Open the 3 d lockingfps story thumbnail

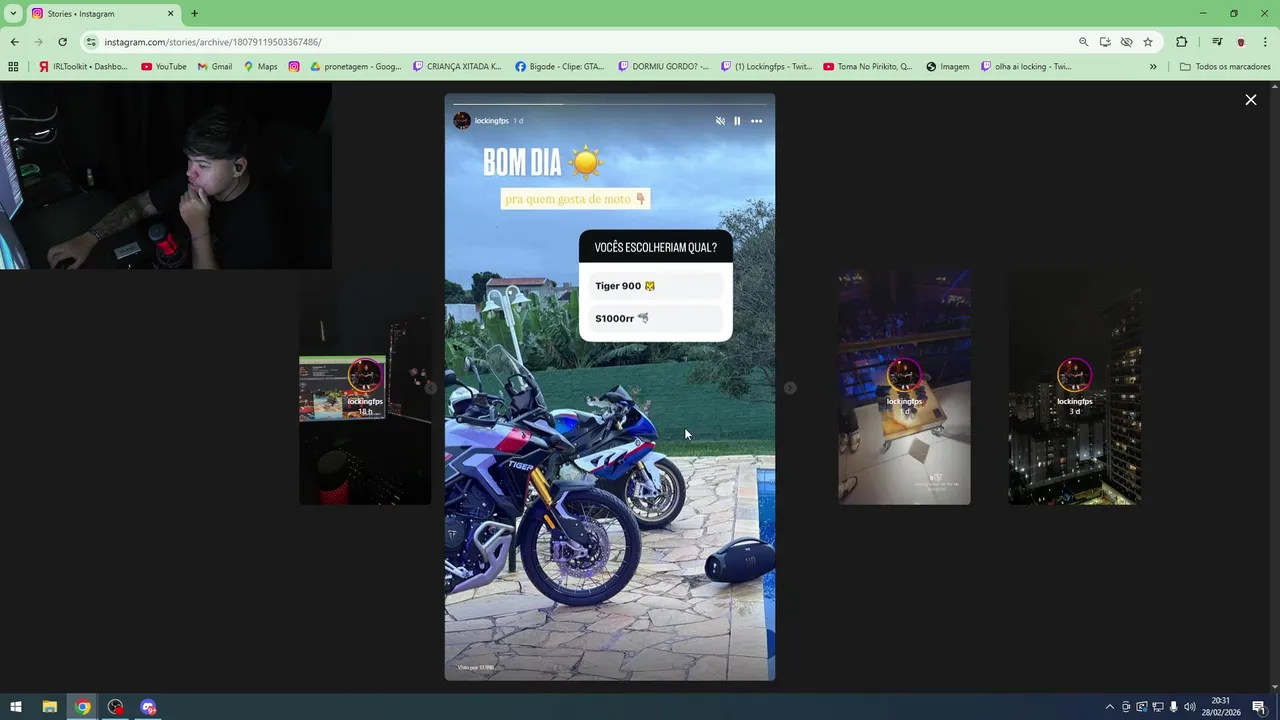tap(1074, 388)
